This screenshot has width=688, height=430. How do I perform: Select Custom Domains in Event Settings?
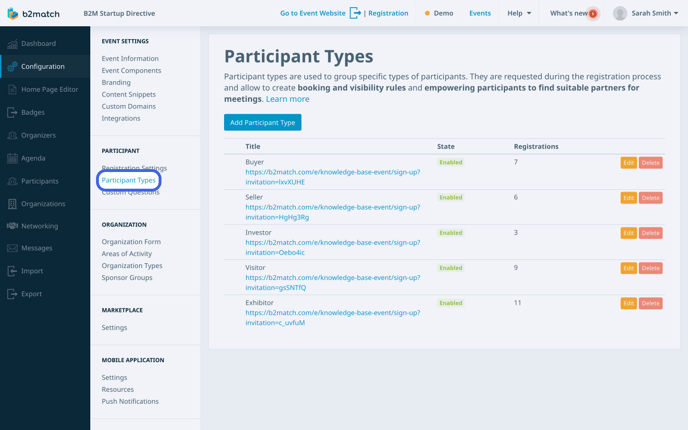(x=128, y=106)
